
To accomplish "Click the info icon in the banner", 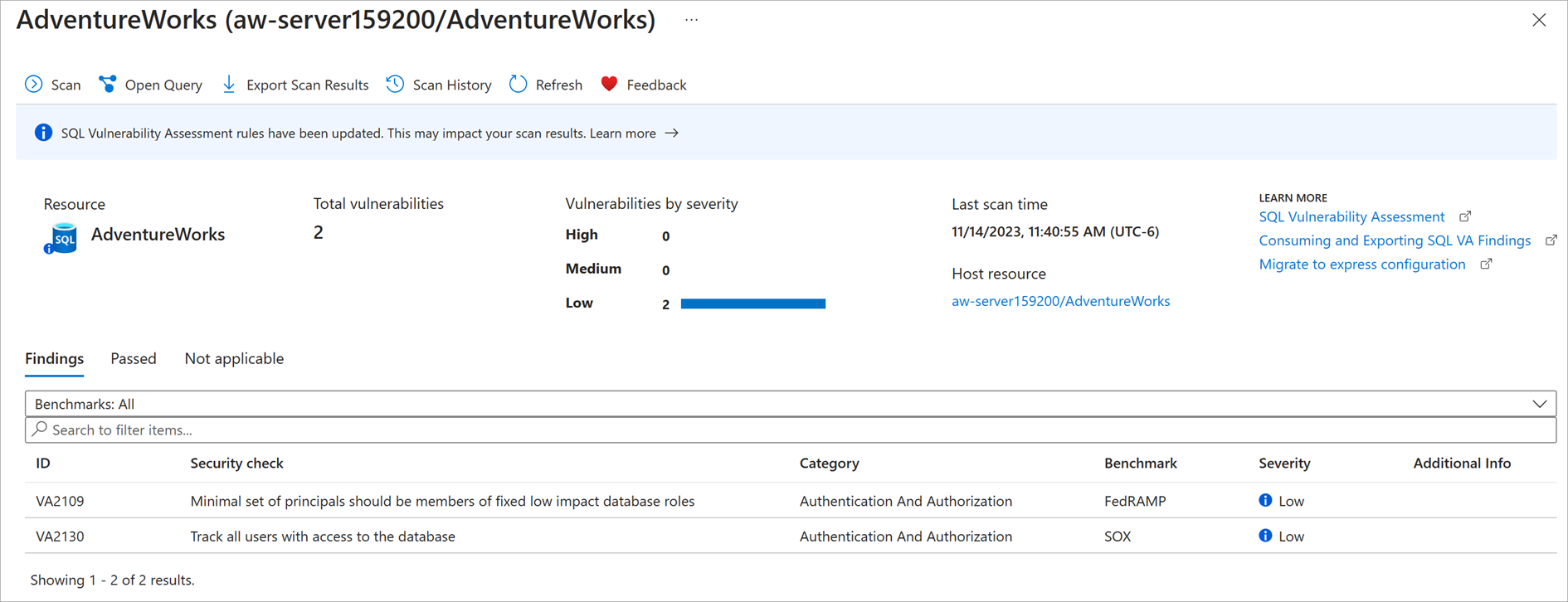I will (43, 133).
